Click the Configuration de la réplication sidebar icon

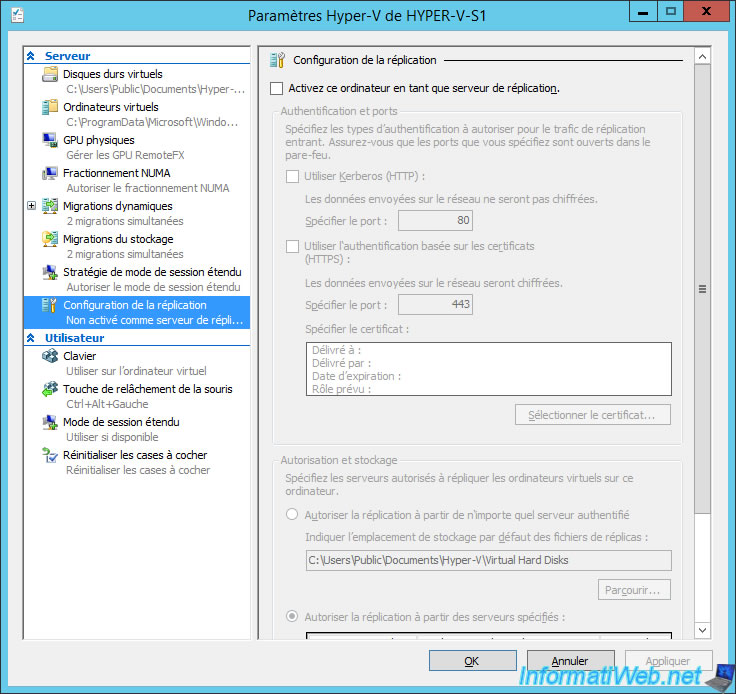click(50, 305)
